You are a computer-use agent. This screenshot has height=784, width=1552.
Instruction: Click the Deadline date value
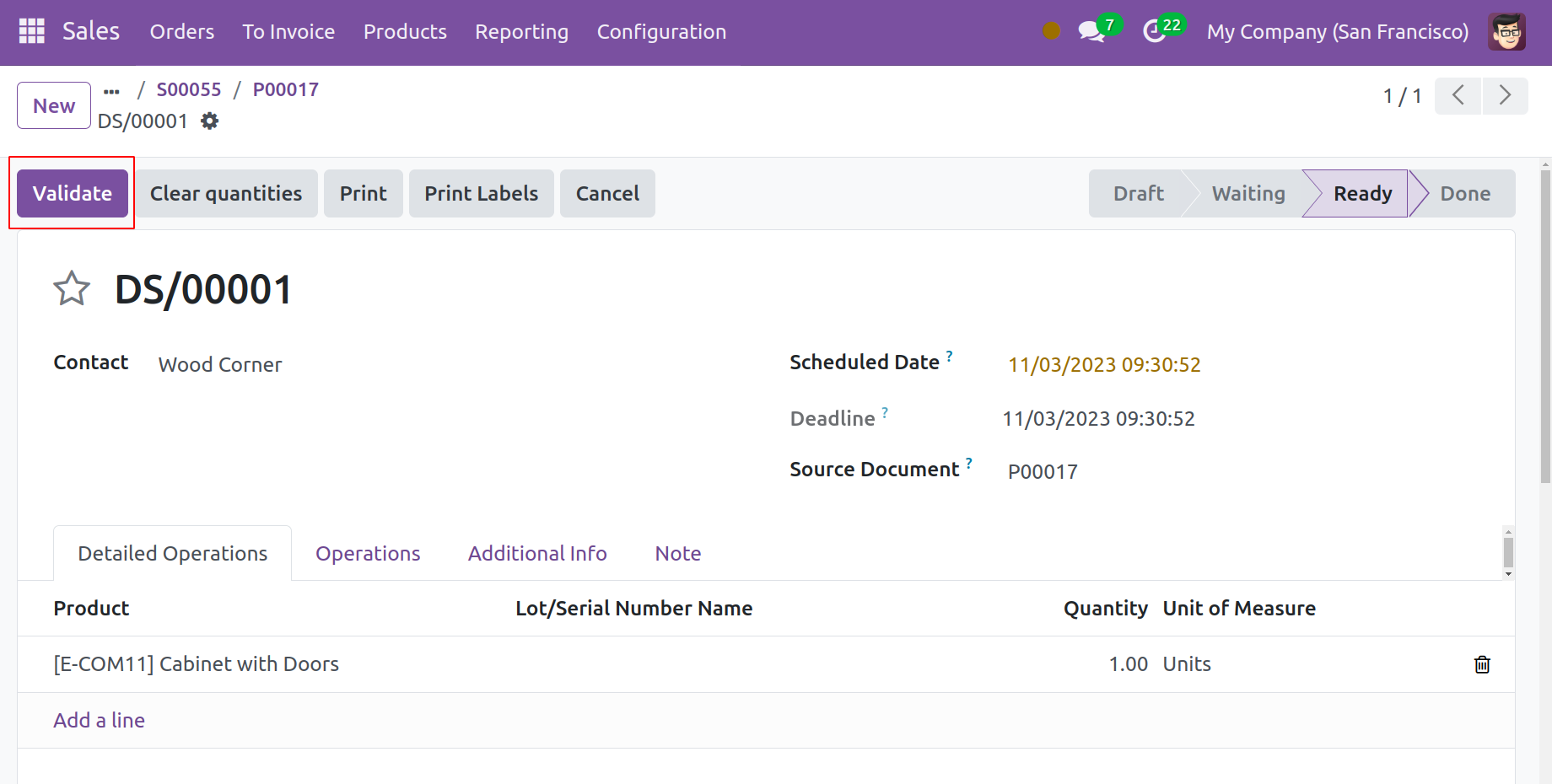coord(1098,418)
